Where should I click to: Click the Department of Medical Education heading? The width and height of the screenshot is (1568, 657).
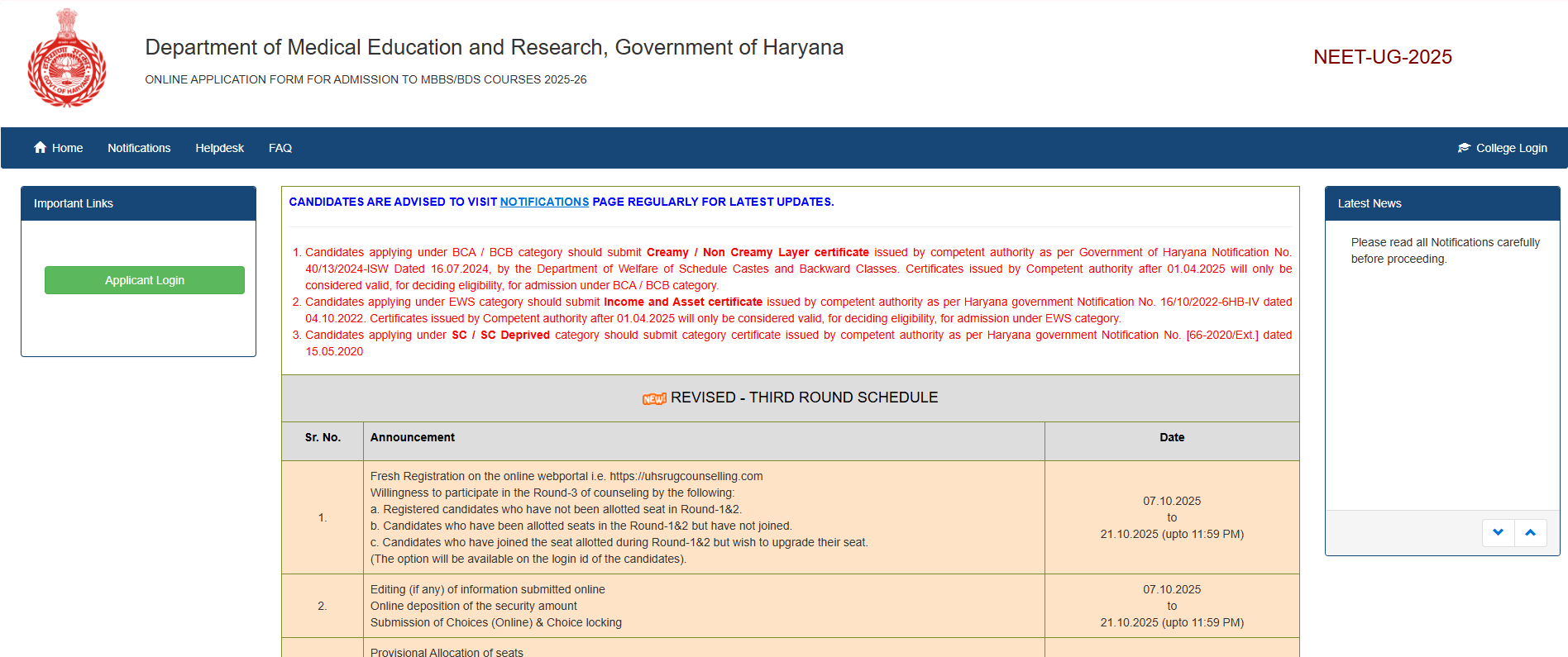tap(494, 47)
